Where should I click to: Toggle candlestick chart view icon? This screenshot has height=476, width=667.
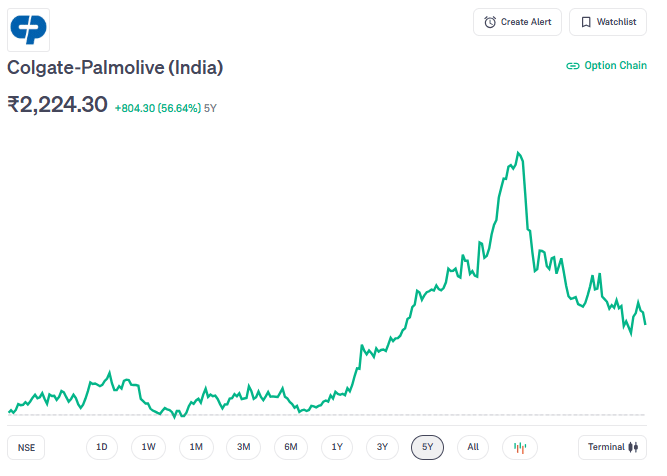[x=520, y=447]
